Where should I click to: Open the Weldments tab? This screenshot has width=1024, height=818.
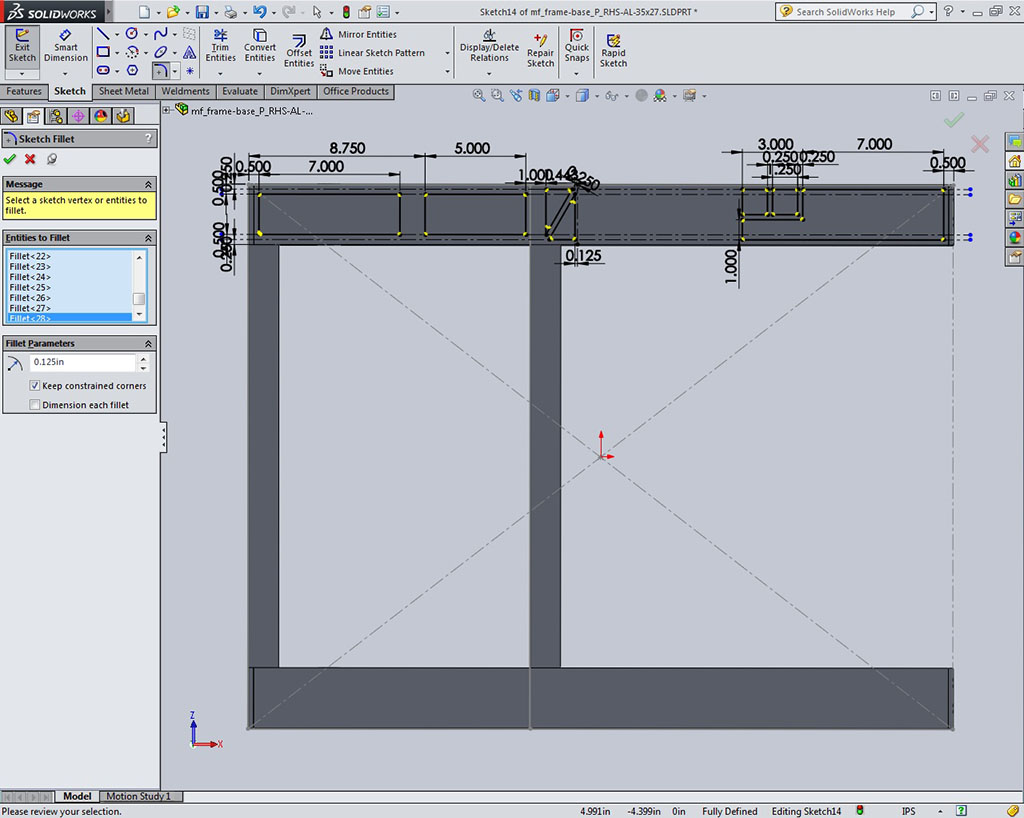[185, 91]
